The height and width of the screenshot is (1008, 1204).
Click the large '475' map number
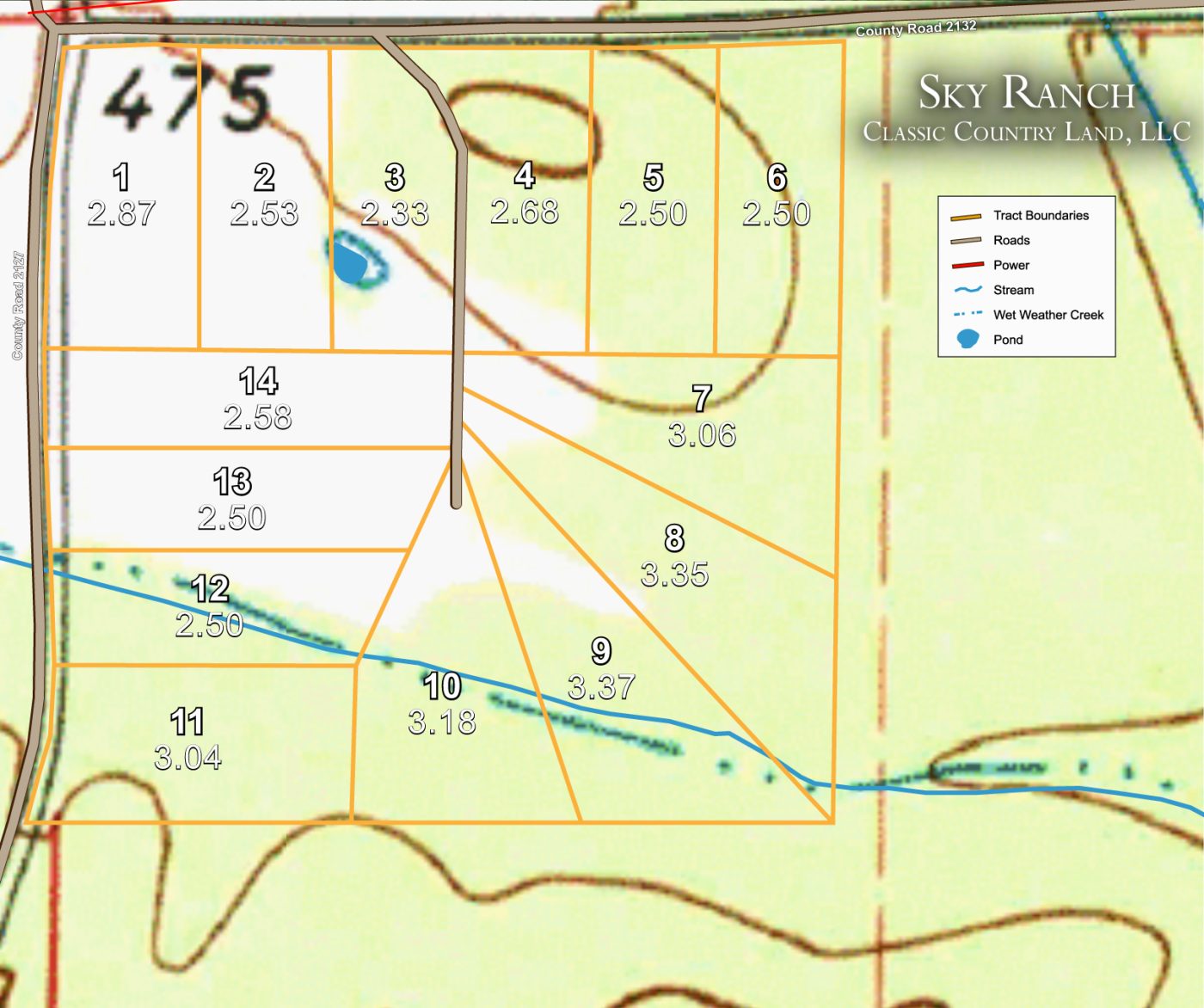(187, 99)
